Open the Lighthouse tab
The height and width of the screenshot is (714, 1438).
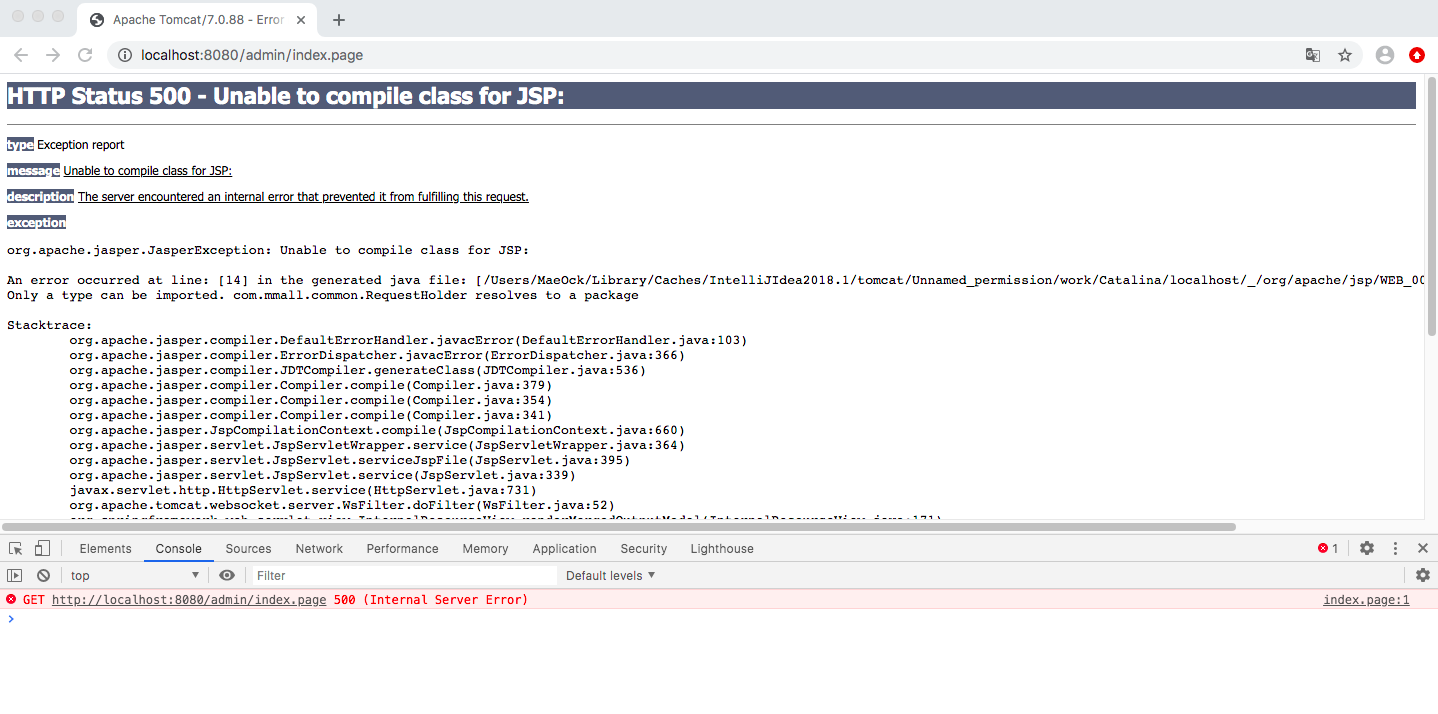click(722, 548)
